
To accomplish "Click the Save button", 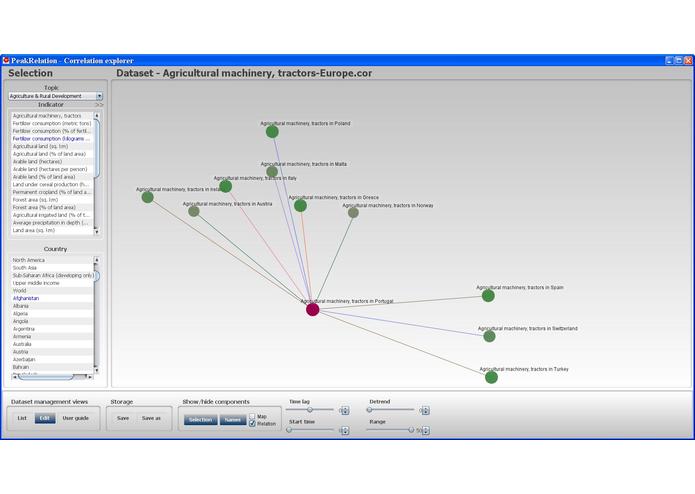I will (x=123, y=418).
